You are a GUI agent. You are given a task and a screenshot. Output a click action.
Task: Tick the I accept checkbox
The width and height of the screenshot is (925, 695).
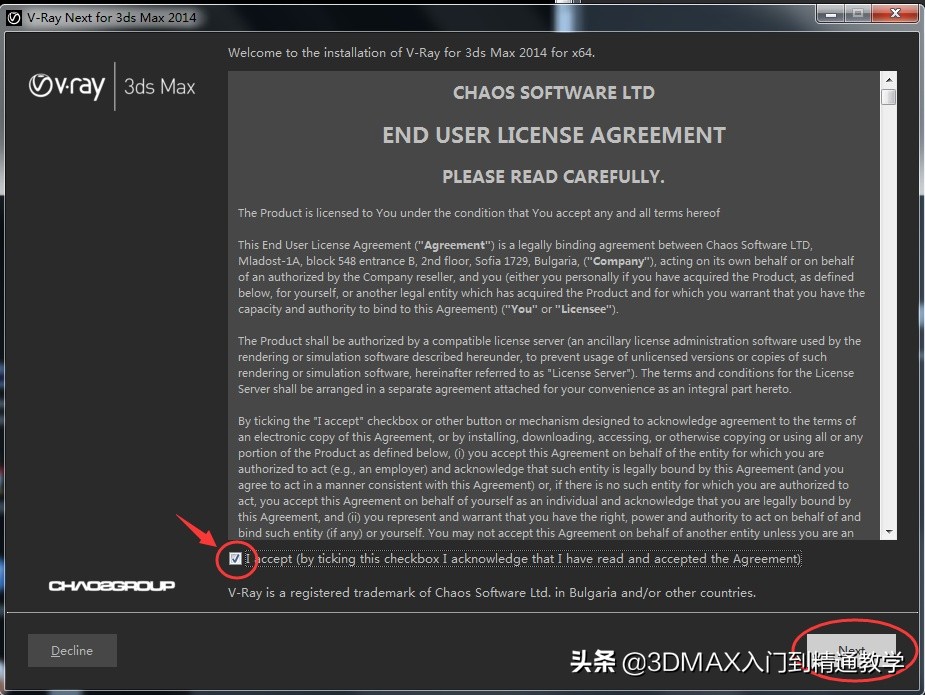tap(235, 559)
